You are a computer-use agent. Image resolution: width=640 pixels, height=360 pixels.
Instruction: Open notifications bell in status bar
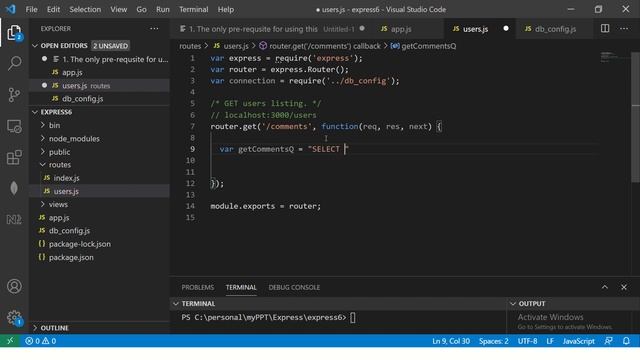coord(627,341)
